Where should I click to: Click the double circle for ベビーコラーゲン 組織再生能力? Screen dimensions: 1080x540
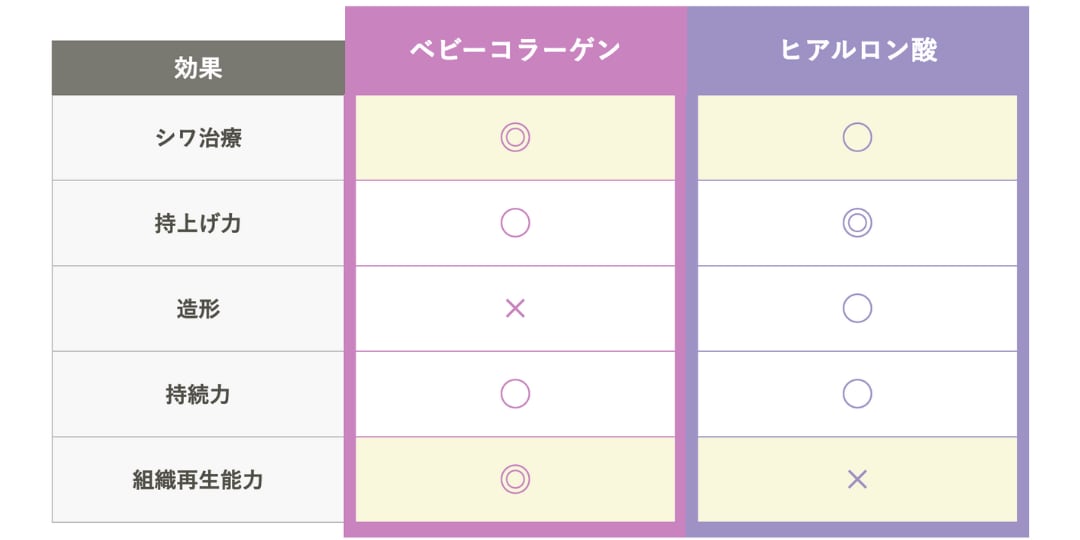pos(515,479)
